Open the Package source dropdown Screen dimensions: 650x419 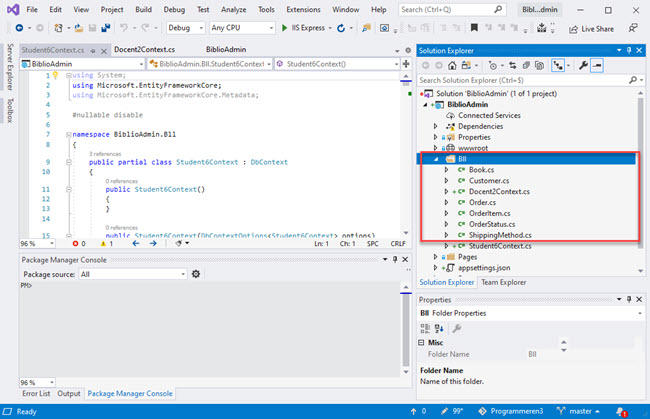[133, 274]
